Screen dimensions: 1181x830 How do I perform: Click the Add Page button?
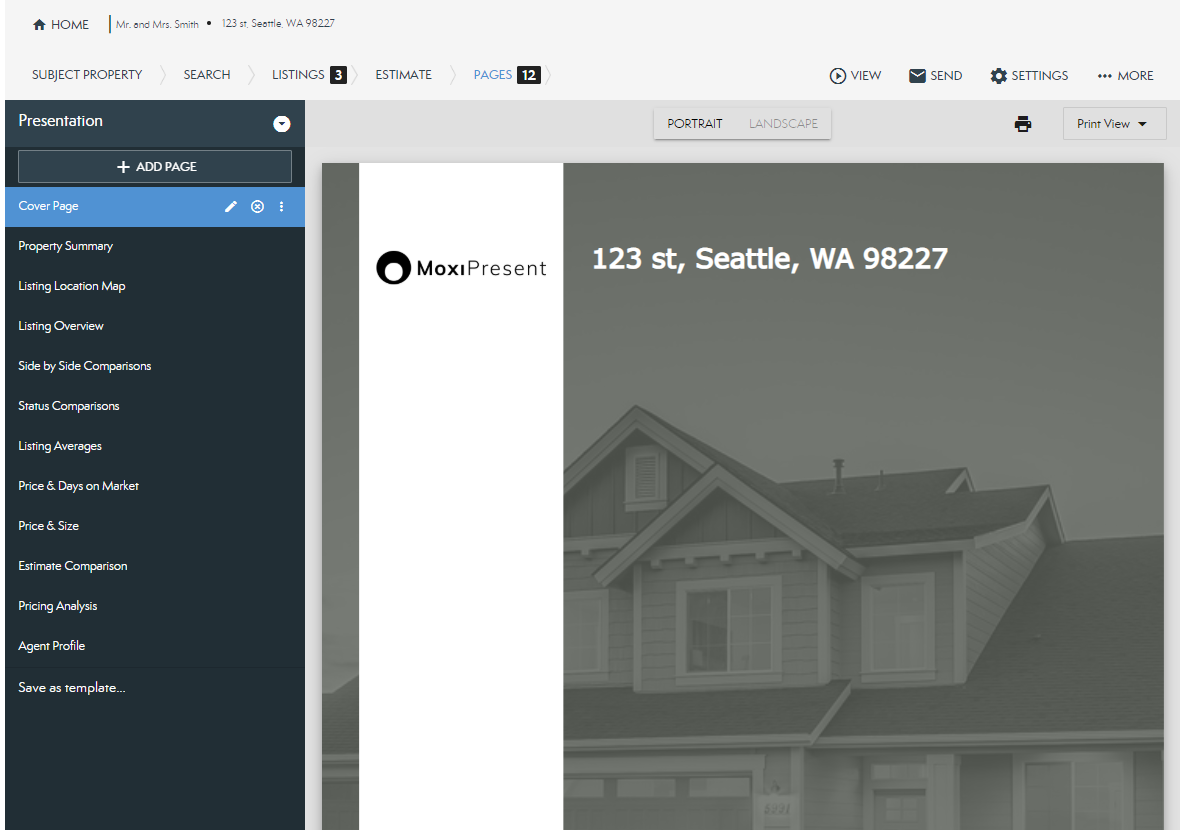coord(155,167)
